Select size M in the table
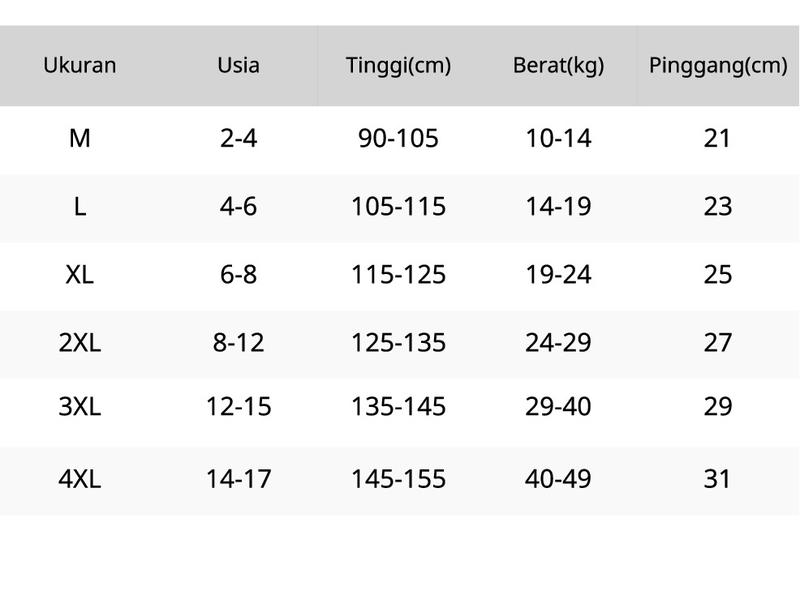This screenshot has height=608, width=800. (80, 138)
